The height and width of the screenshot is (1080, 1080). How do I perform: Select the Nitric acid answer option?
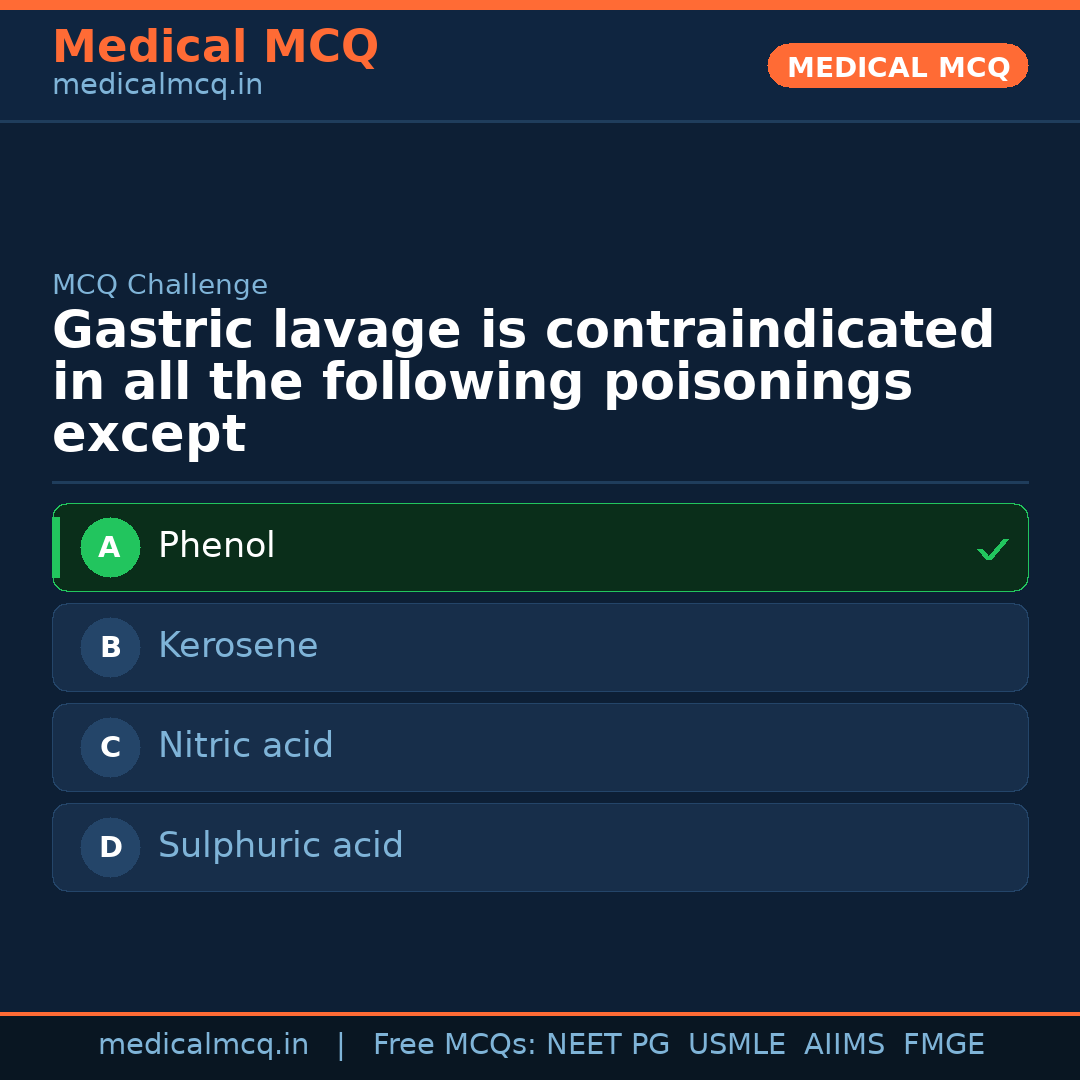(540, 747)
